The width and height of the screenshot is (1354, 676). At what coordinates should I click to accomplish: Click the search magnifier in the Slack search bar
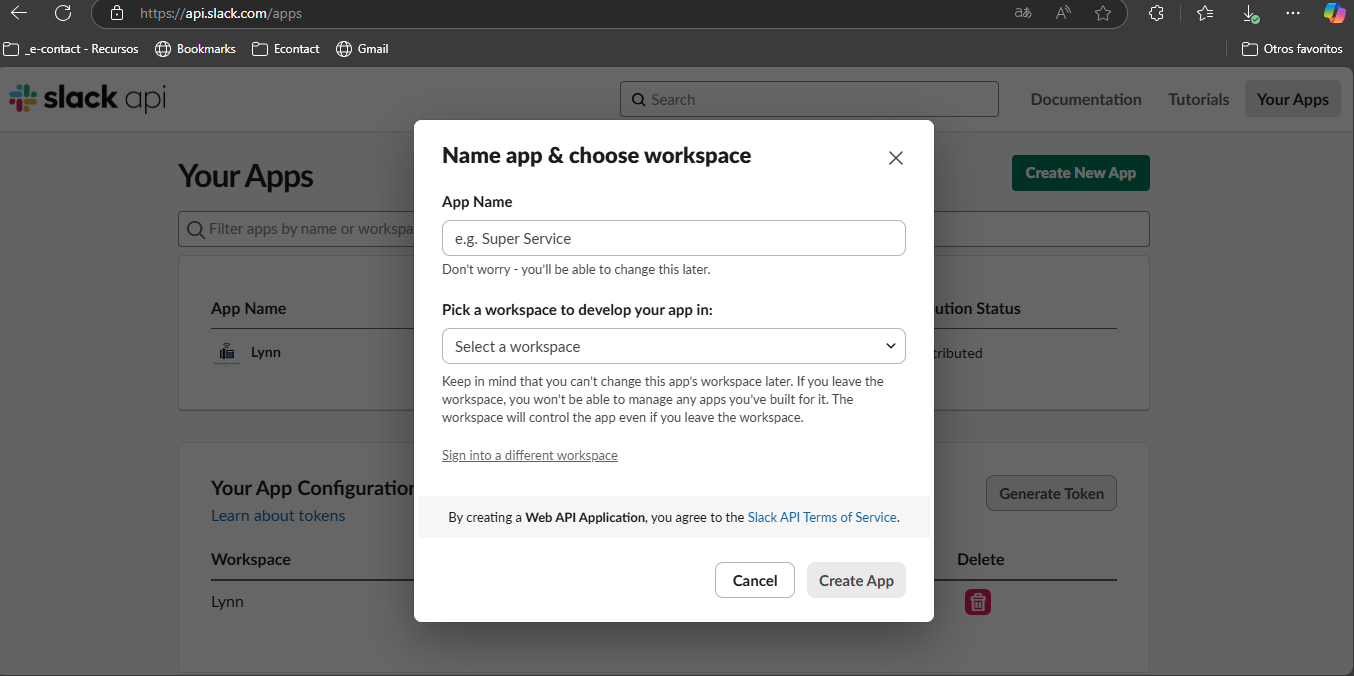[639, 99]
